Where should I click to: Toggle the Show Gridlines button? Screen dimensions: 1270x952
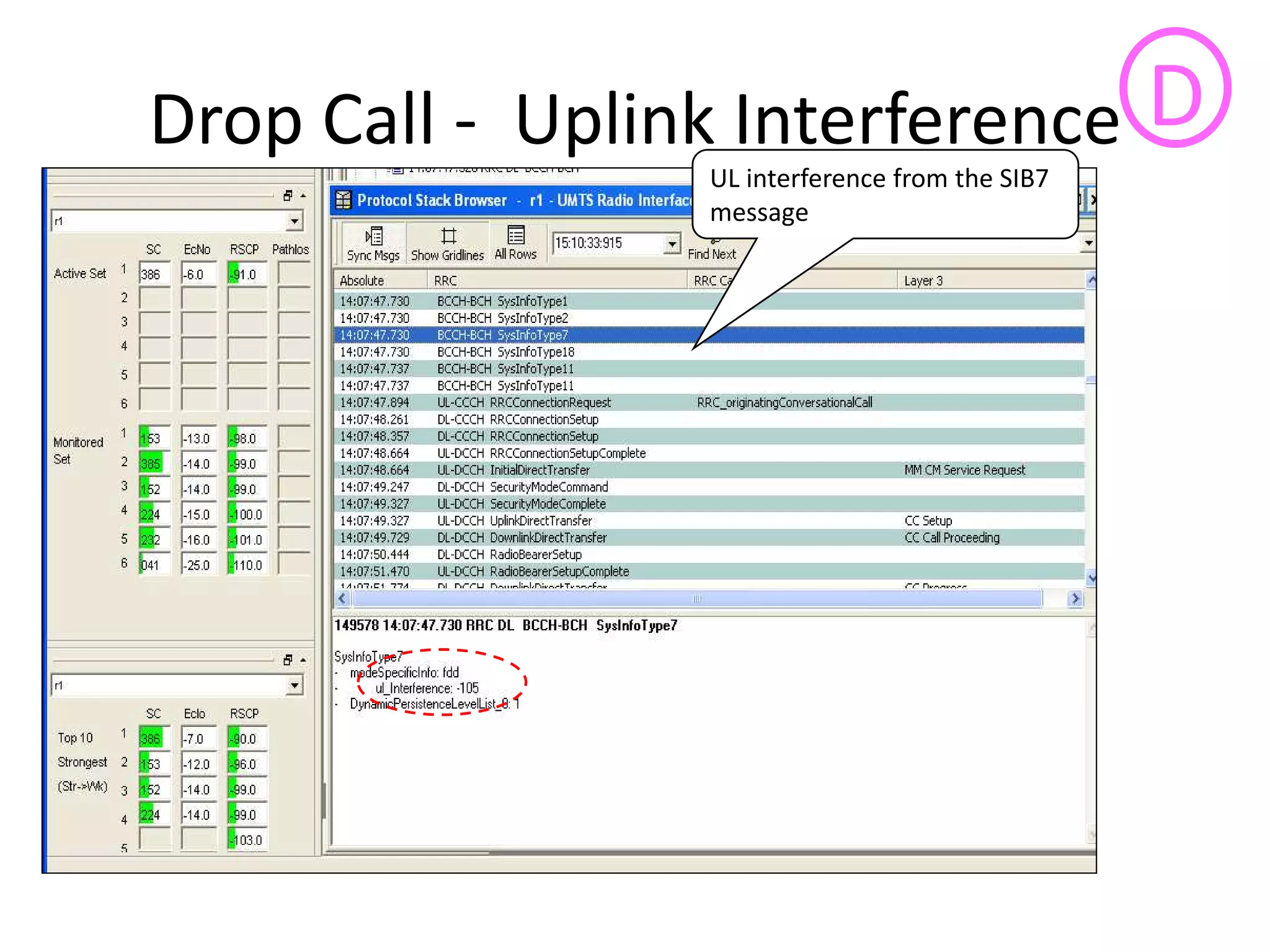point(447,244)
